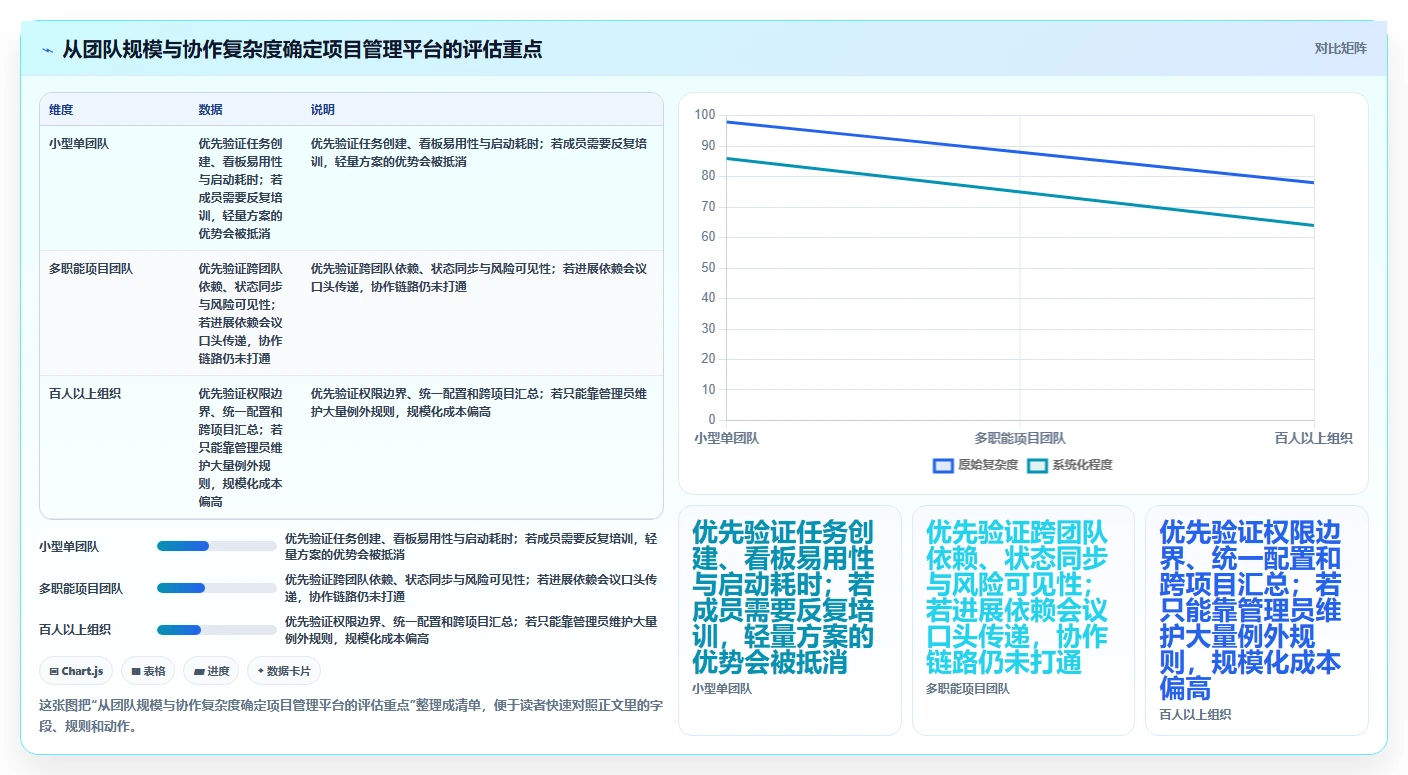Click the 原始复杂度 legend label text
Screen dimensions: 1408x775
[x=988, y=465]
